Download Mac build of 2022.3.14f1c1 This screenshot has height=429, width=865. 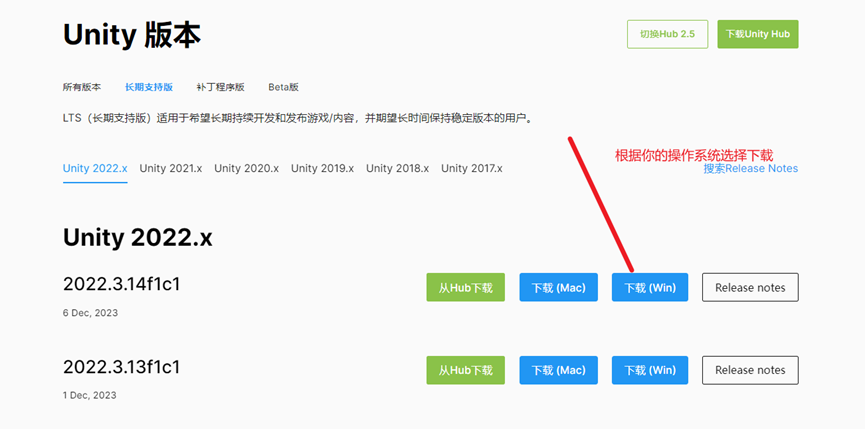pos(558,287)
